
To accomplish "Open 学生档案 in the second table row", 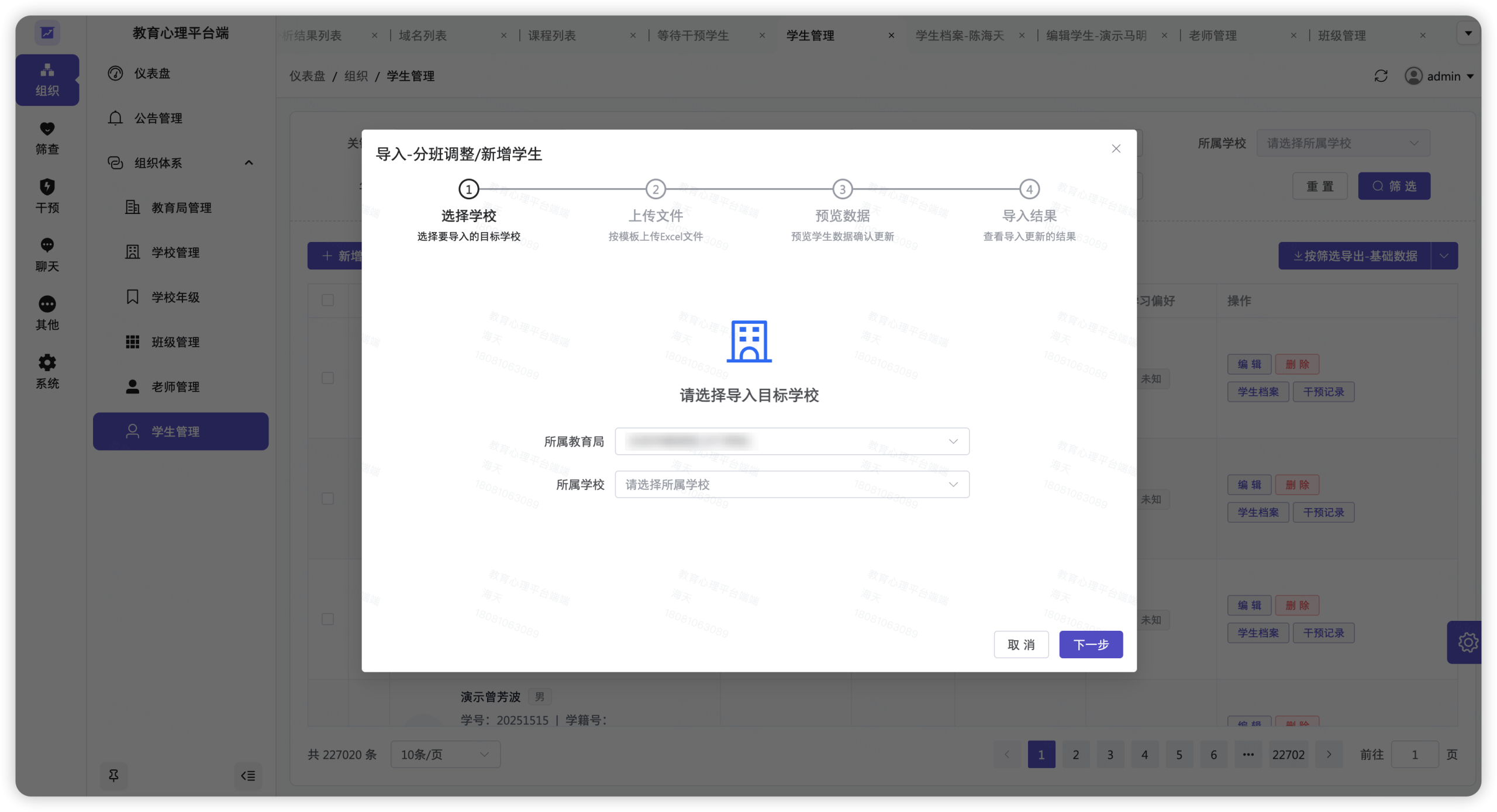I will (x=1257, y=512).
